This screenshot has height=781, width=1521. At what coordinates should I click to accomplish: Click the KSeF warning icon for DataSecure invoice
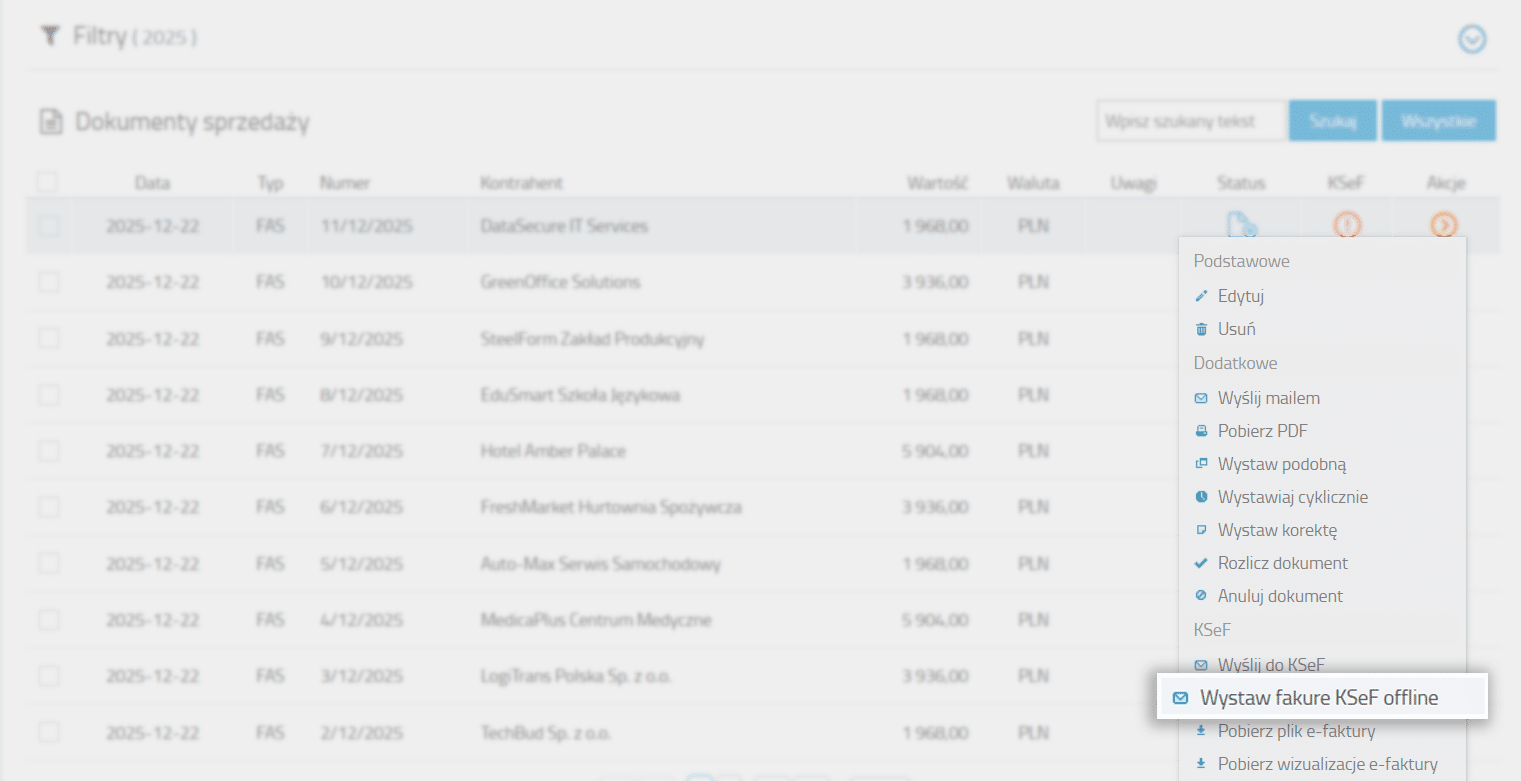tap(1347, 225)
